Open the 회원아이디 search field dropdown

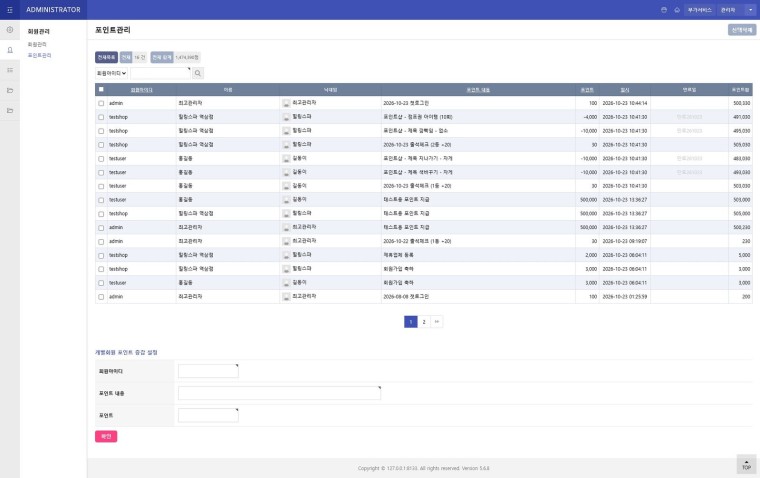(x=111, y=73)
